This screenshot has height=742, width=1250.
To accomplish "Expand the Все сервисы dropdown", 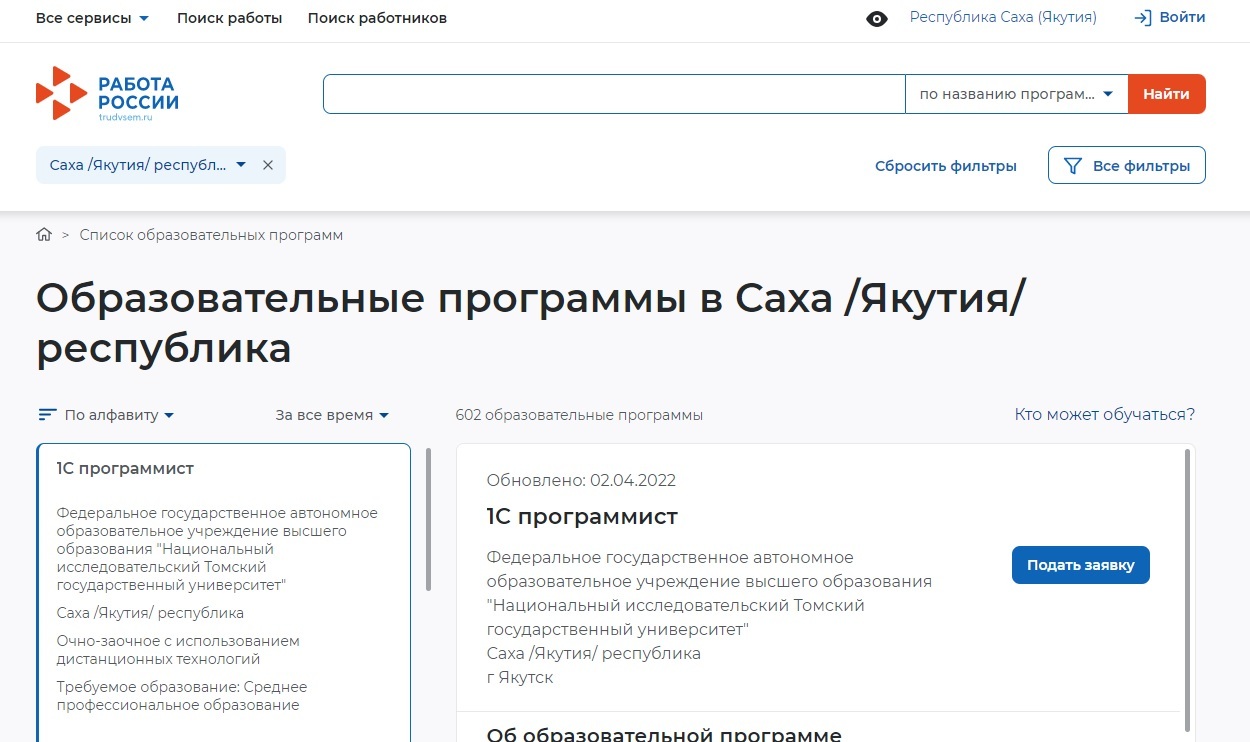I will coord(92,18).
